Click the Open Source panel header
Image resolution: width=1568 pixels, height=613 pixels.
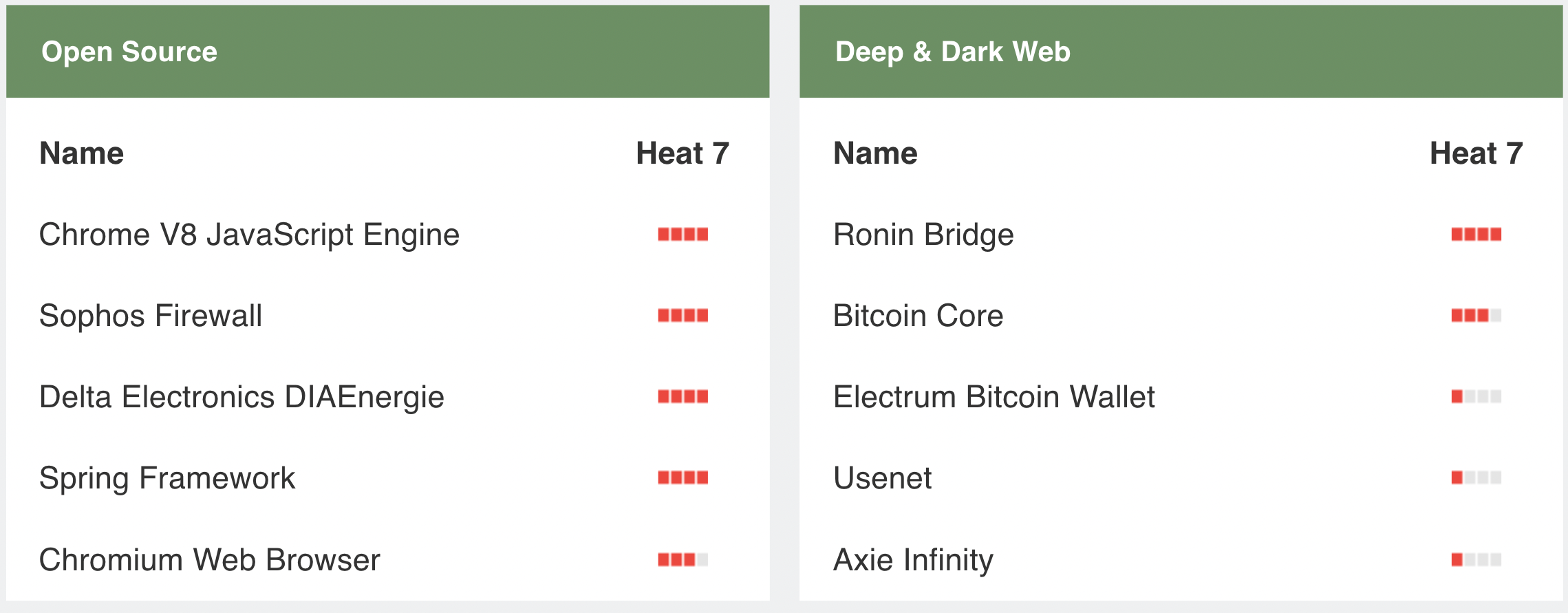click(x=129, y=52)
